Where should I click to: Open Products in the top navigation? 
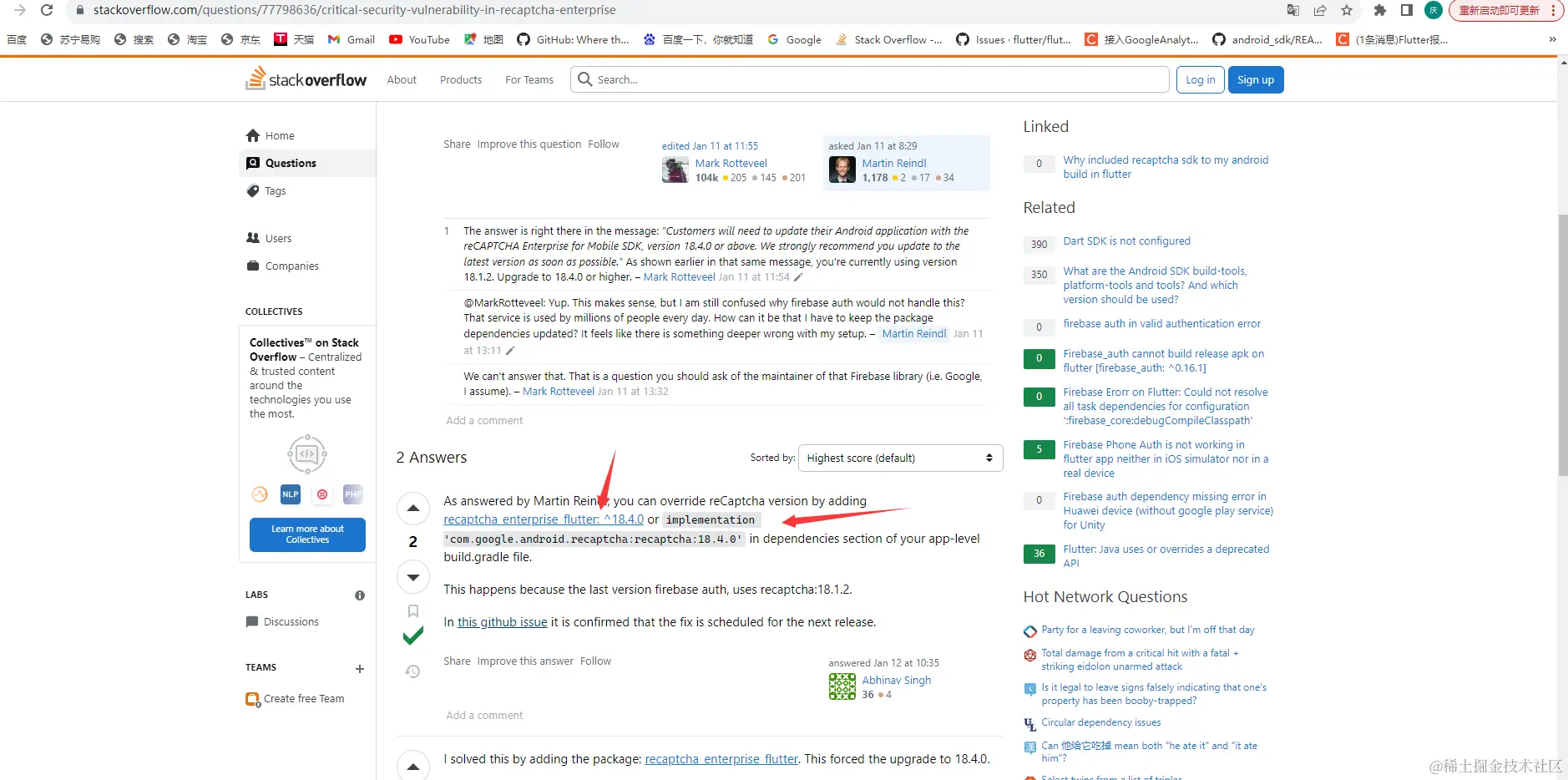coord(461,79)
